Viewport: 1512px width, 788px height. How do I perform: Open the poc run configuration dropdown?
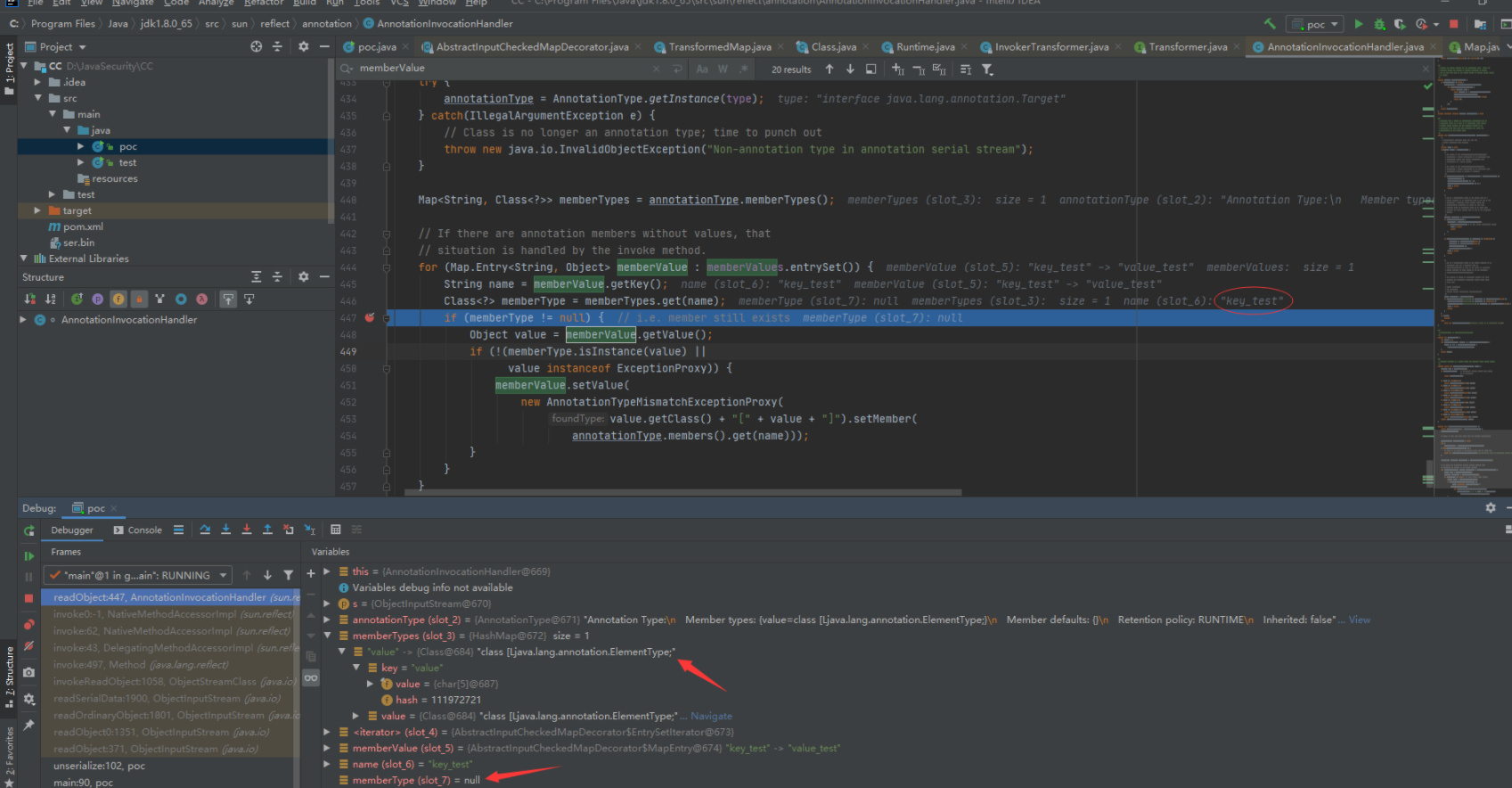pos(1316,24)
